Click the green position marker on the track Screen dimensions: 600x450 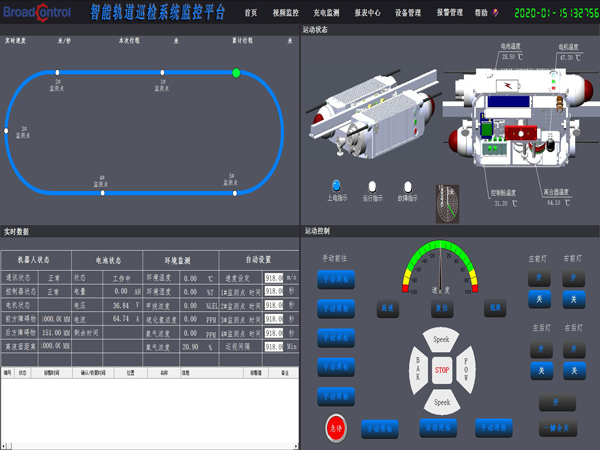click(236, 73)
